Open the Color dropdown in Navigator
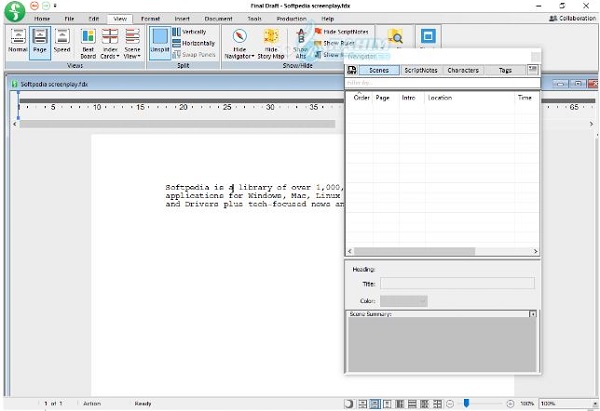The width and height of the screenshot is (600, 411). pyautogui.click(x=404, y=301)
